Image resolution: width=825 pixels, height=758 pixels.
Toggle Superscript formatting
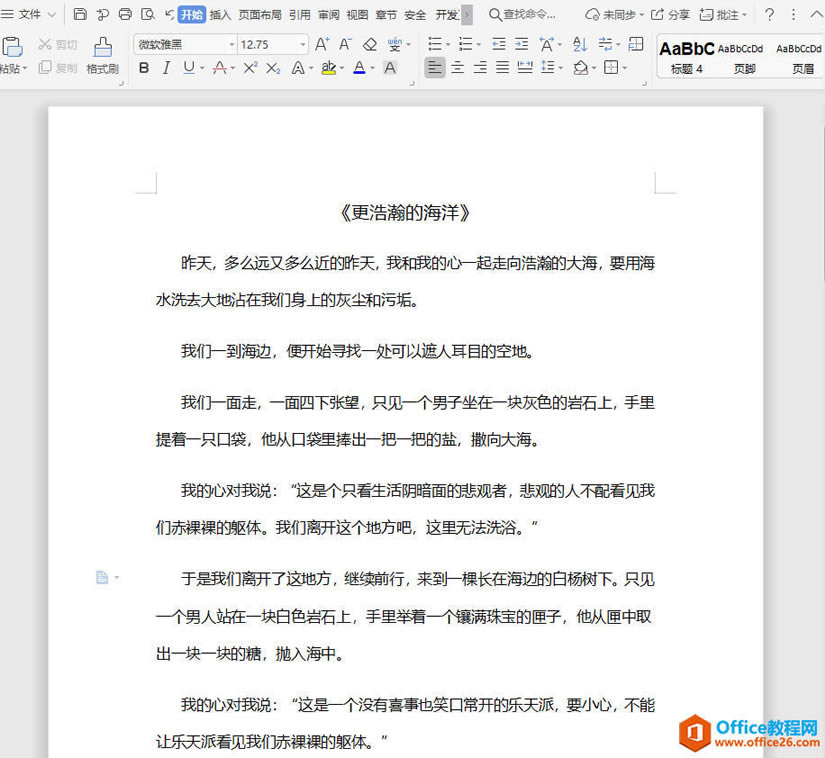(250, 68)
